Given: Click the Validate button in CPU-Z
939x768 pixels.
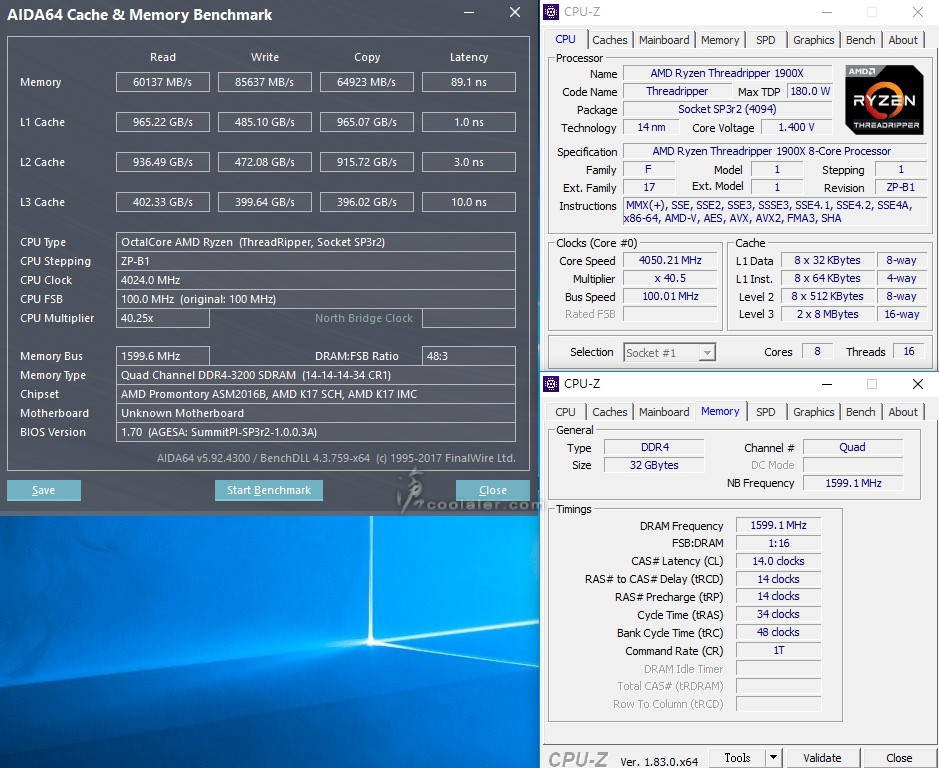Looking at the screenshot, I should (822, 758).
